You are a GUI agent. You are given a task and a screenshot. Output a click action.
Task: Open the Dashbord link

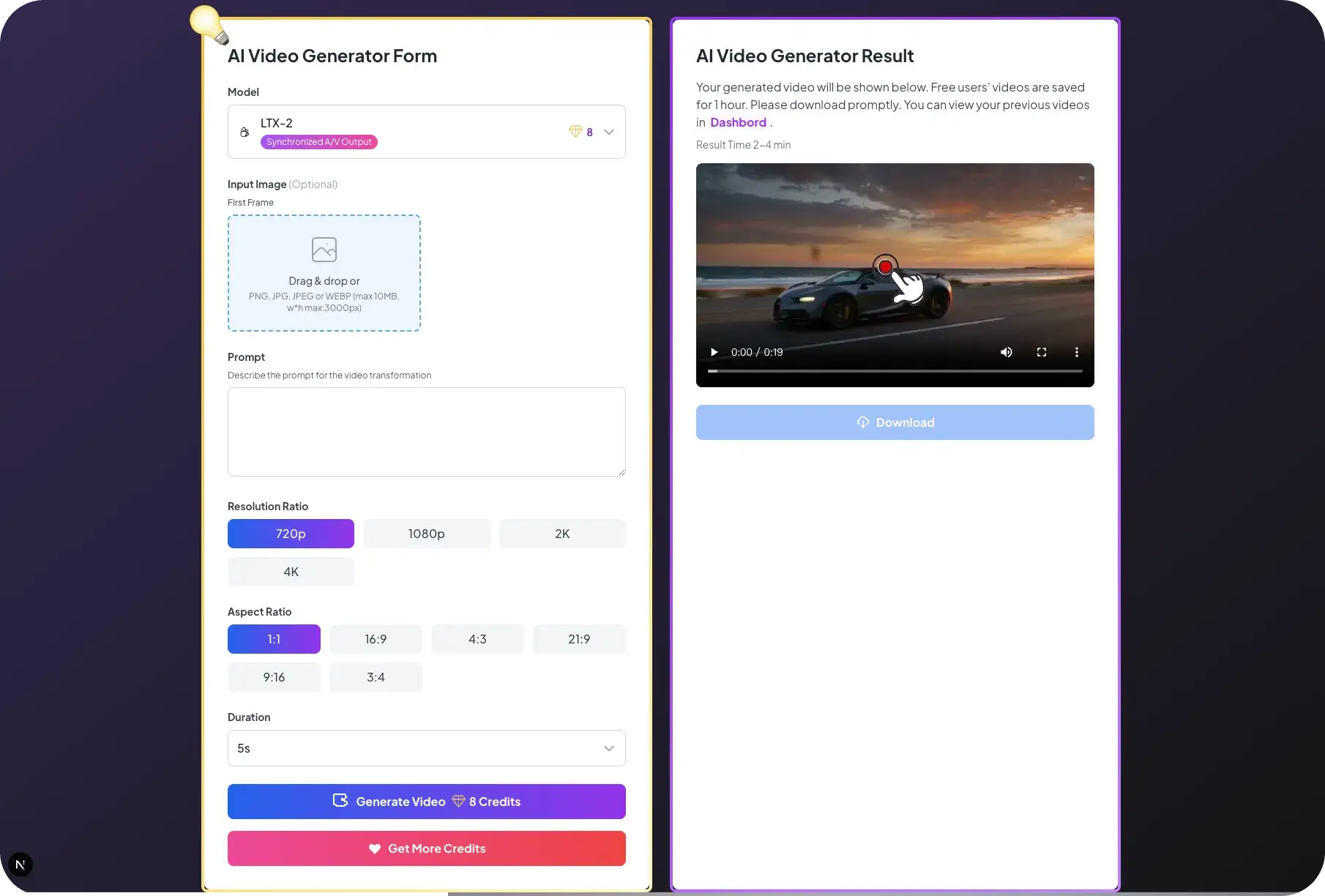click(x=738, y=122)
